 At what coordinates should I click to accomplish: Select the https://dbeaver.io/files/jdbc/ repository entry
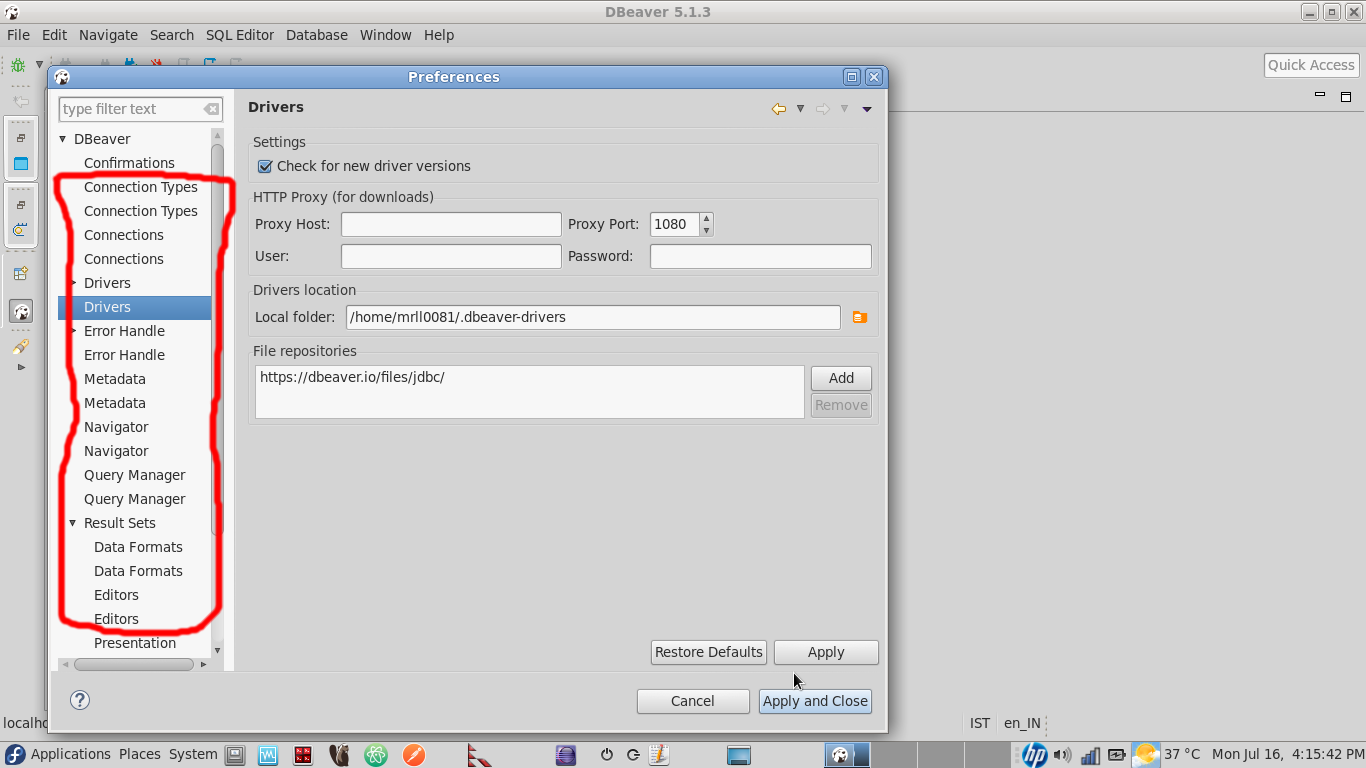pos(352,378)
